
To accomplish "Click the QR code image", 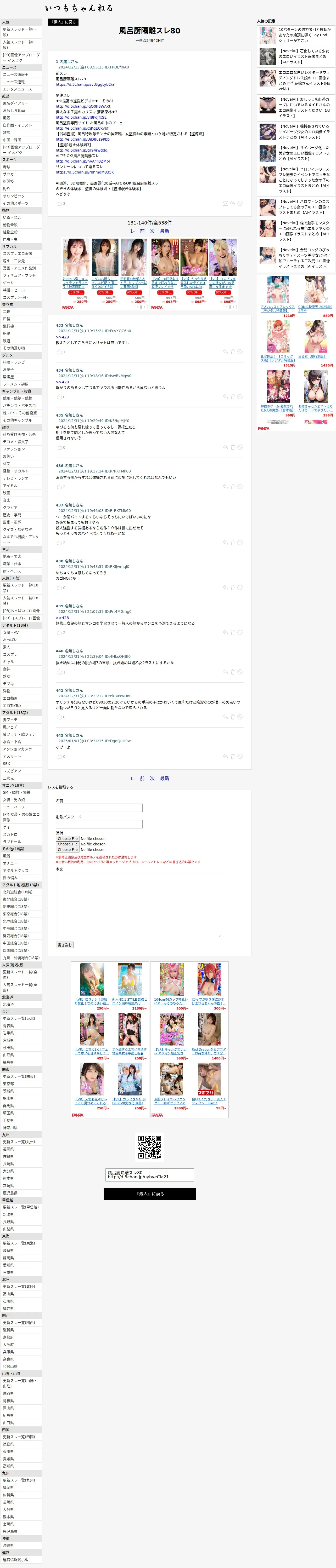I will 149,1148.
